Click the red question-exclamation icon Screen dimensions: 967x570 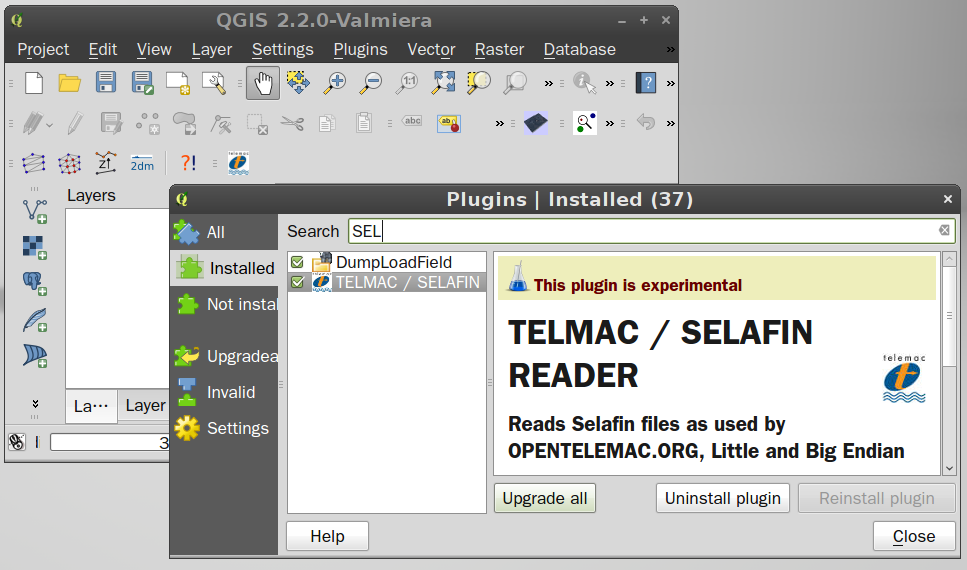click(188, 163)
